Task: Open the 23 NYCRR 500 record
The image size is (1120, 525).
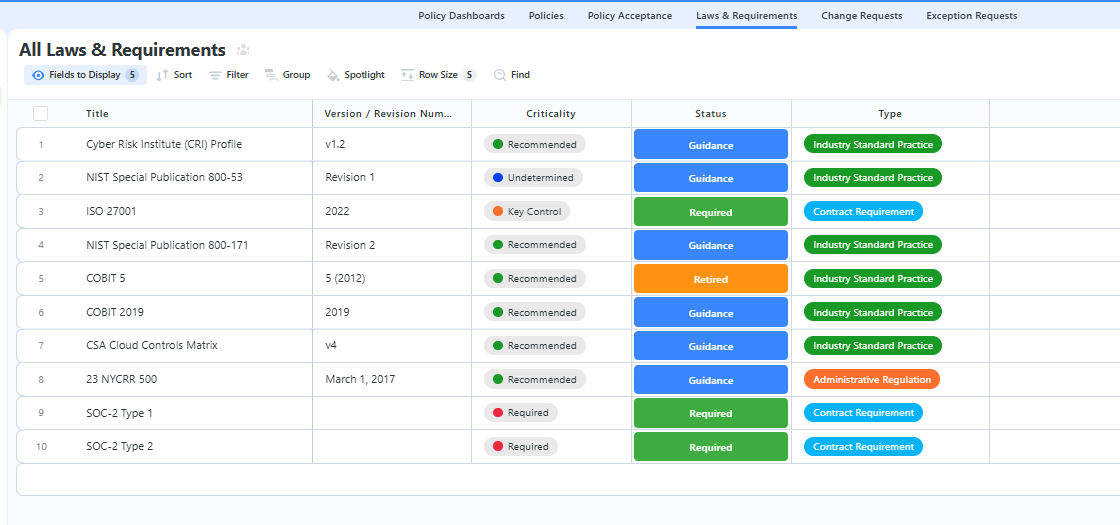Action: click(121, 379)
